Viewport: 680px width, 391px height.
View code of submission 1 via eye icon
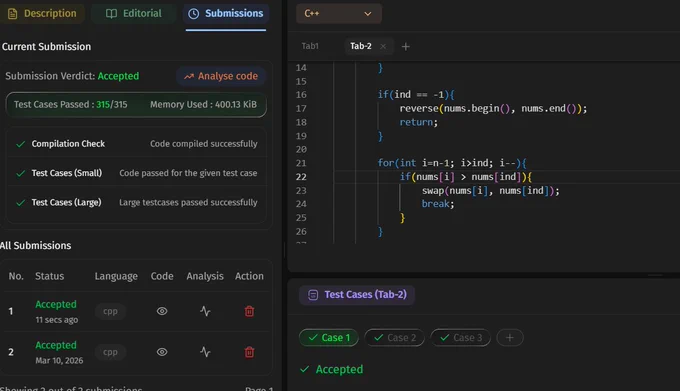(162, 311)
